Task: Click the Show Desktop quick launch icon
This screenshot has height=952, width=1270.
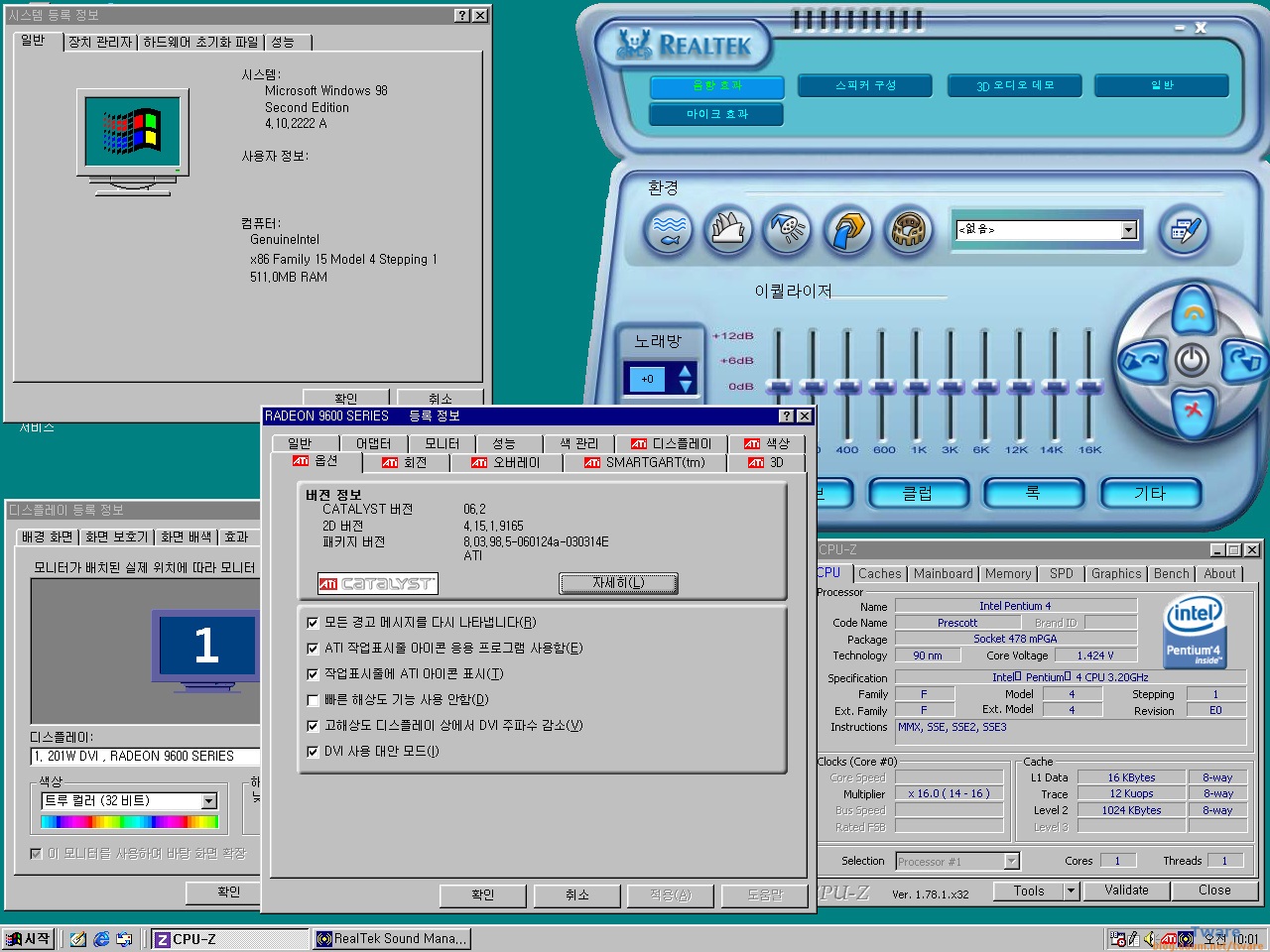Action: tap(78, 938)
